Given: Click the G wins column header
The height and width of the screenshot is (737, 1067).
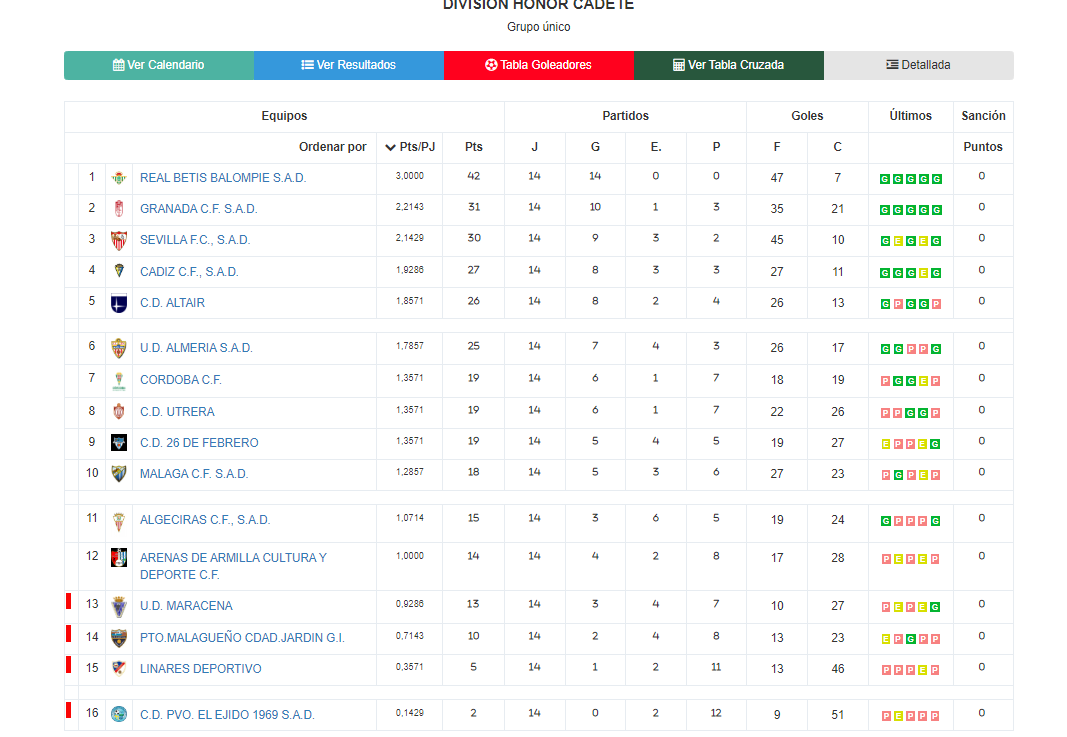Looking at the screenshot, I should click(595, 147).
